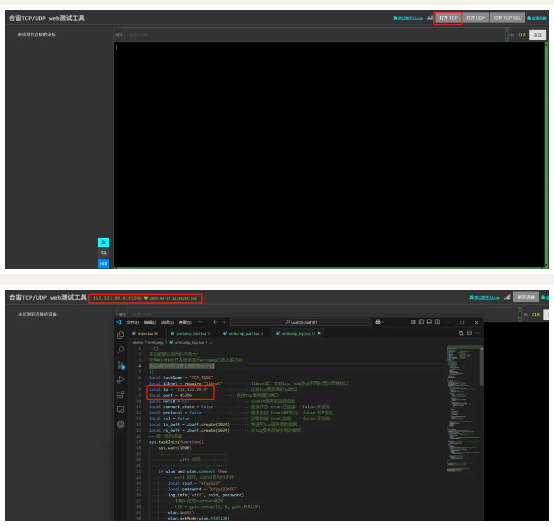Click the 打开 UDP button
The image size is (554, 526).
[476, 18]
